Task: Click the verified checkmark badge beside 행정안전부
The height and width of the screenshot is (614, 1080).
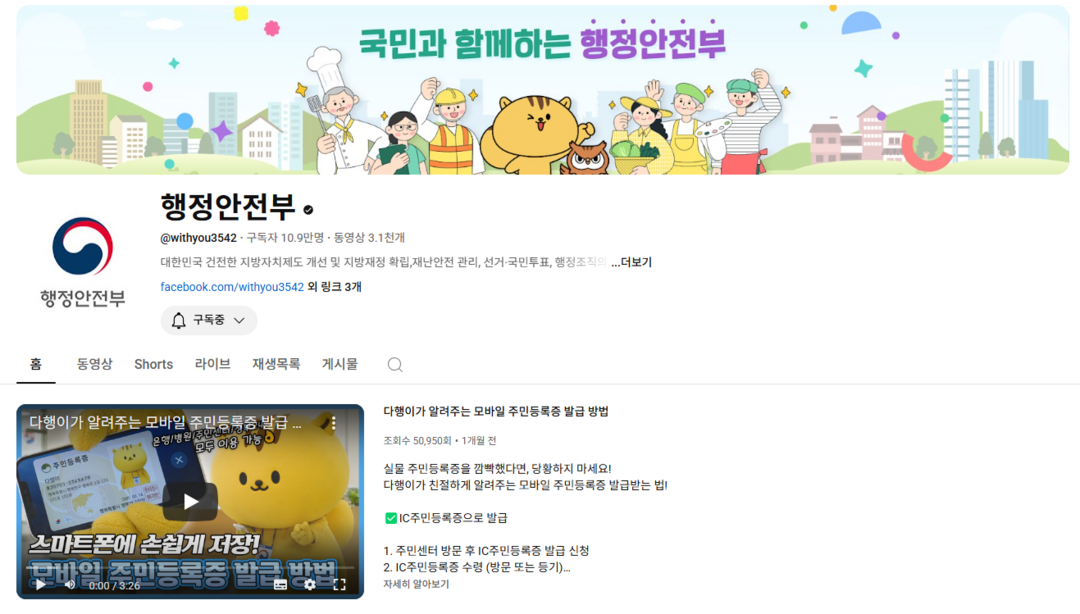Action: coord(309,209)
